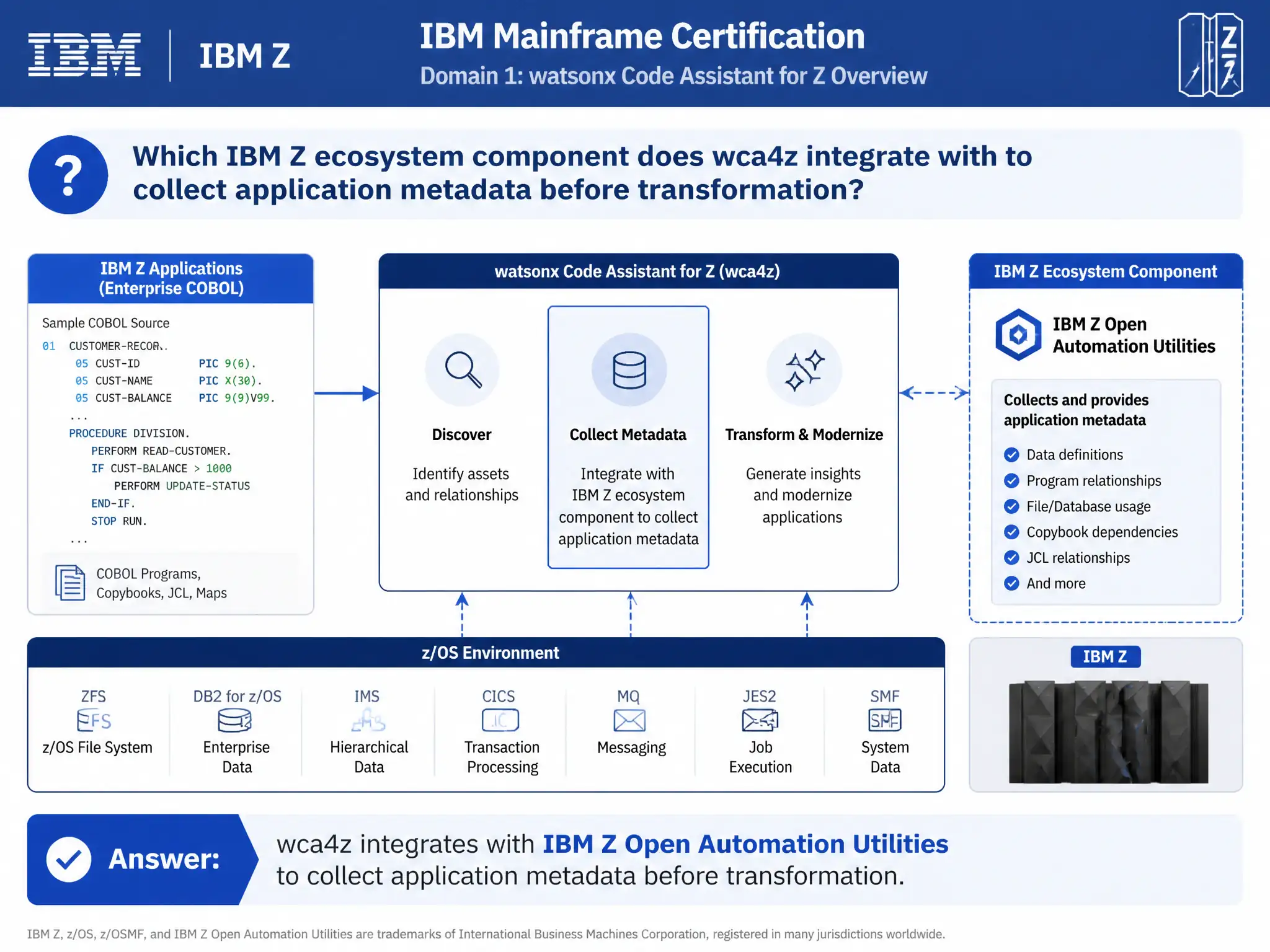Select the watsonx Code Assistant for Z header

(639, 271)
